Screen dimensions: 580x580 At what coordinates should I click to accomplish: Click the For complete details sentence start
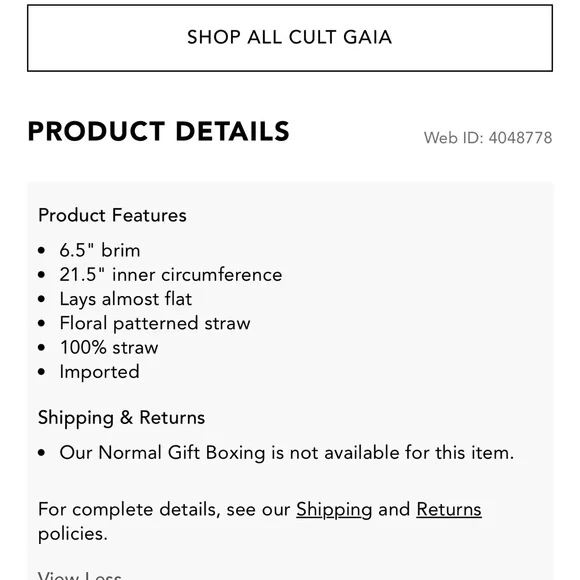click(x=127, y=510)
